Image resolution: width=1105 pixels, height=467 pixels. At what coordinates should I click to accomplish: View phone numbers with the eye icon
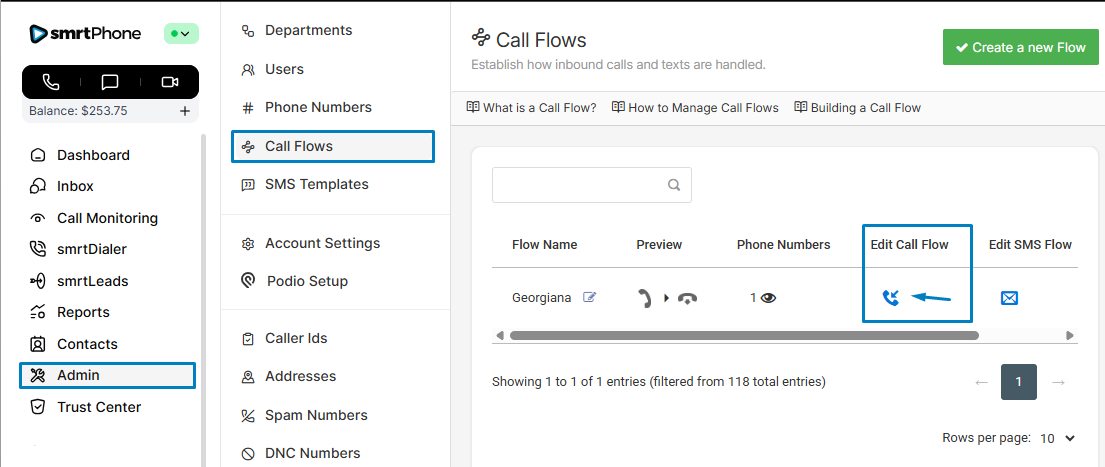pyautogui.click(x=768, y=298)
